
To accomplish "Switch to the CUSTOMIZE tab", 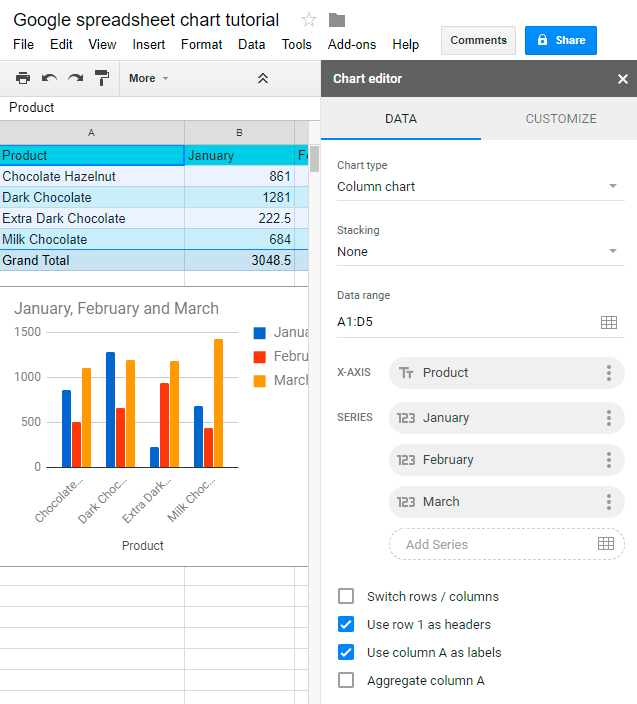I will 561,119.
